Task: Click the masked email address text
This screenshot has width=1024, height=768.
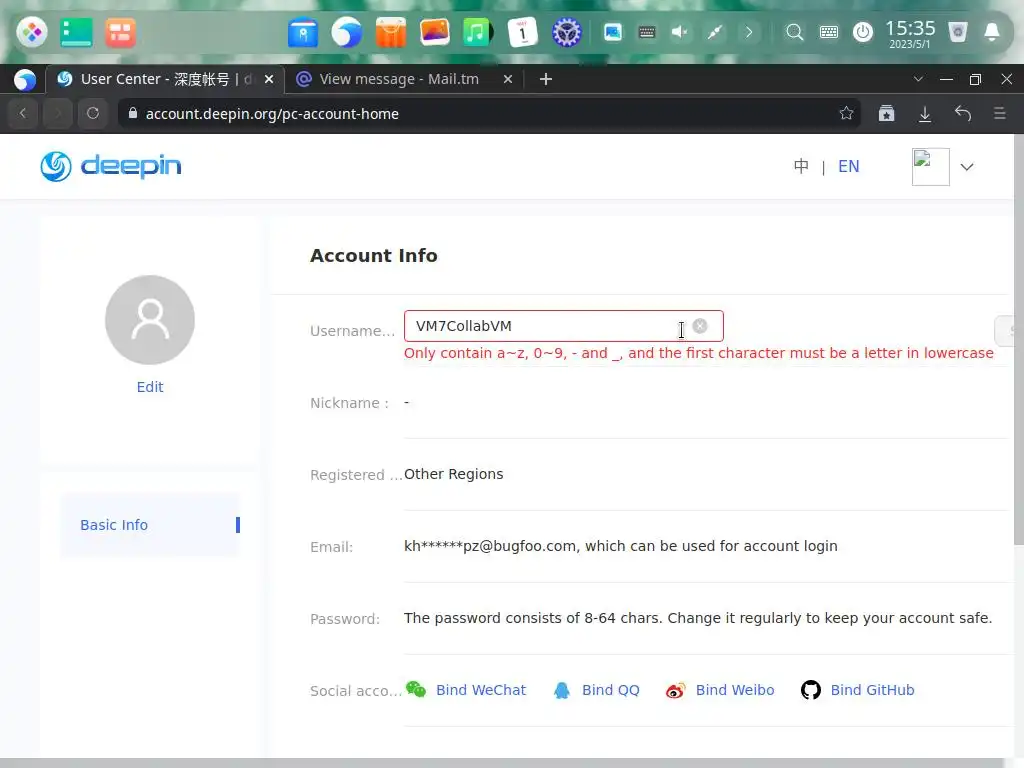Action: 490,546
